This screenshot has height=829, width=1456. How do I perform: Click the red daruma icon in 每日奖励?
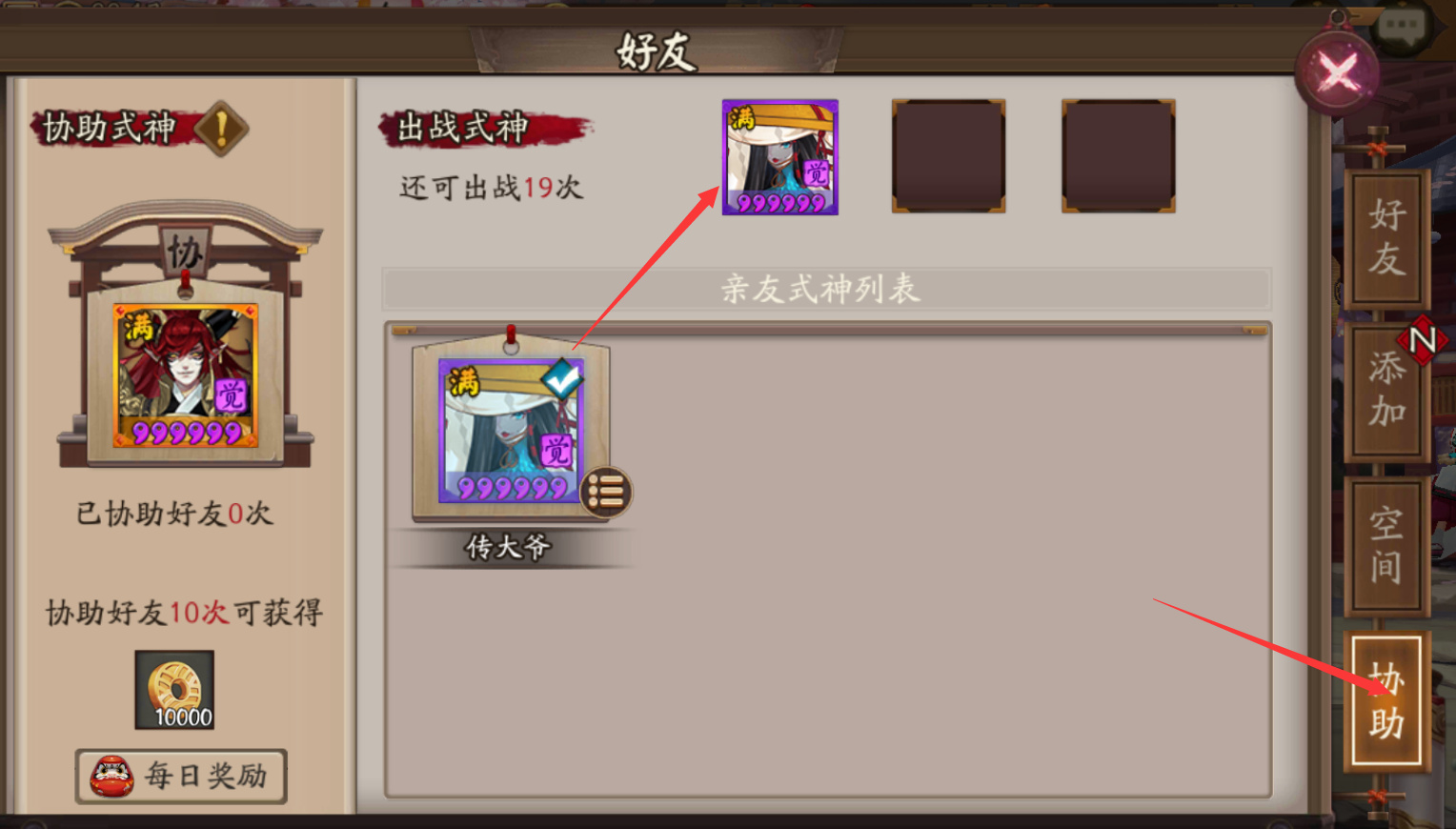(x=112, y=776)
